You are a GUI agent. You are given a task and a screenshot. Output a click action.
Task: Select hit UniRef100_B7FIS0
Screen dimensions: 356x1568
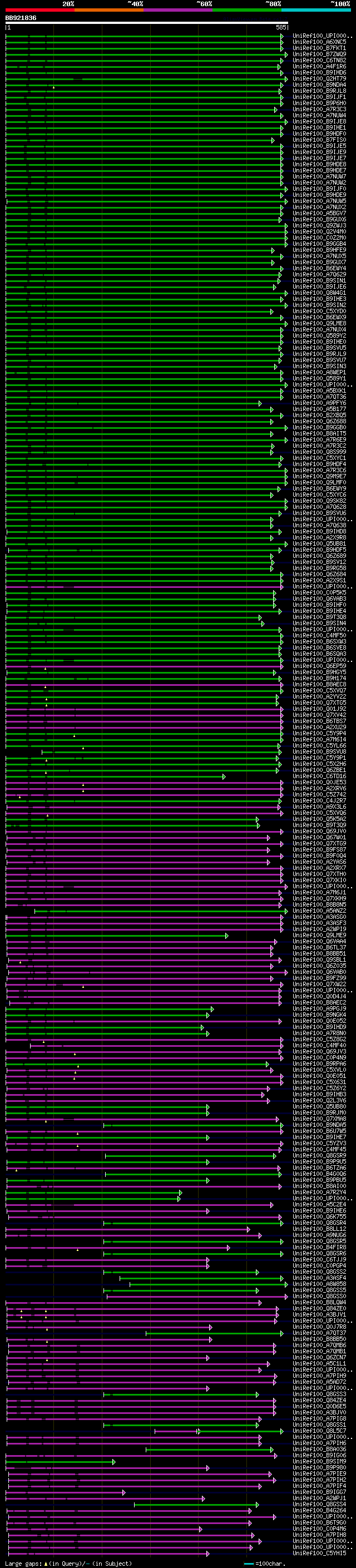pos(319,140)
